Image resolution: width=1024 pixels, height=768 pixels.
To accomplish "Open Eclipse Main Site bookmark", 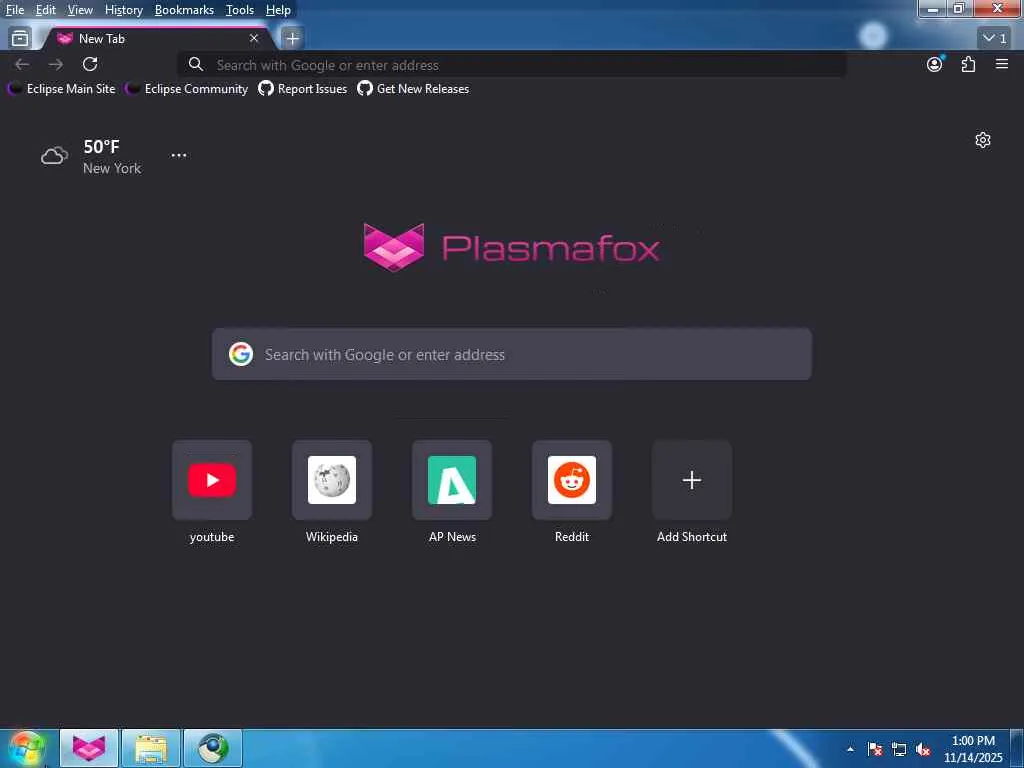I will [x=62, y=89].
